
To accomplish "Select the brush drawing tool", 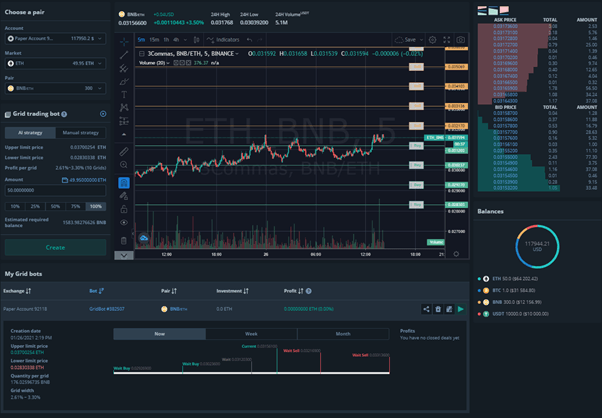I will 124,81.
